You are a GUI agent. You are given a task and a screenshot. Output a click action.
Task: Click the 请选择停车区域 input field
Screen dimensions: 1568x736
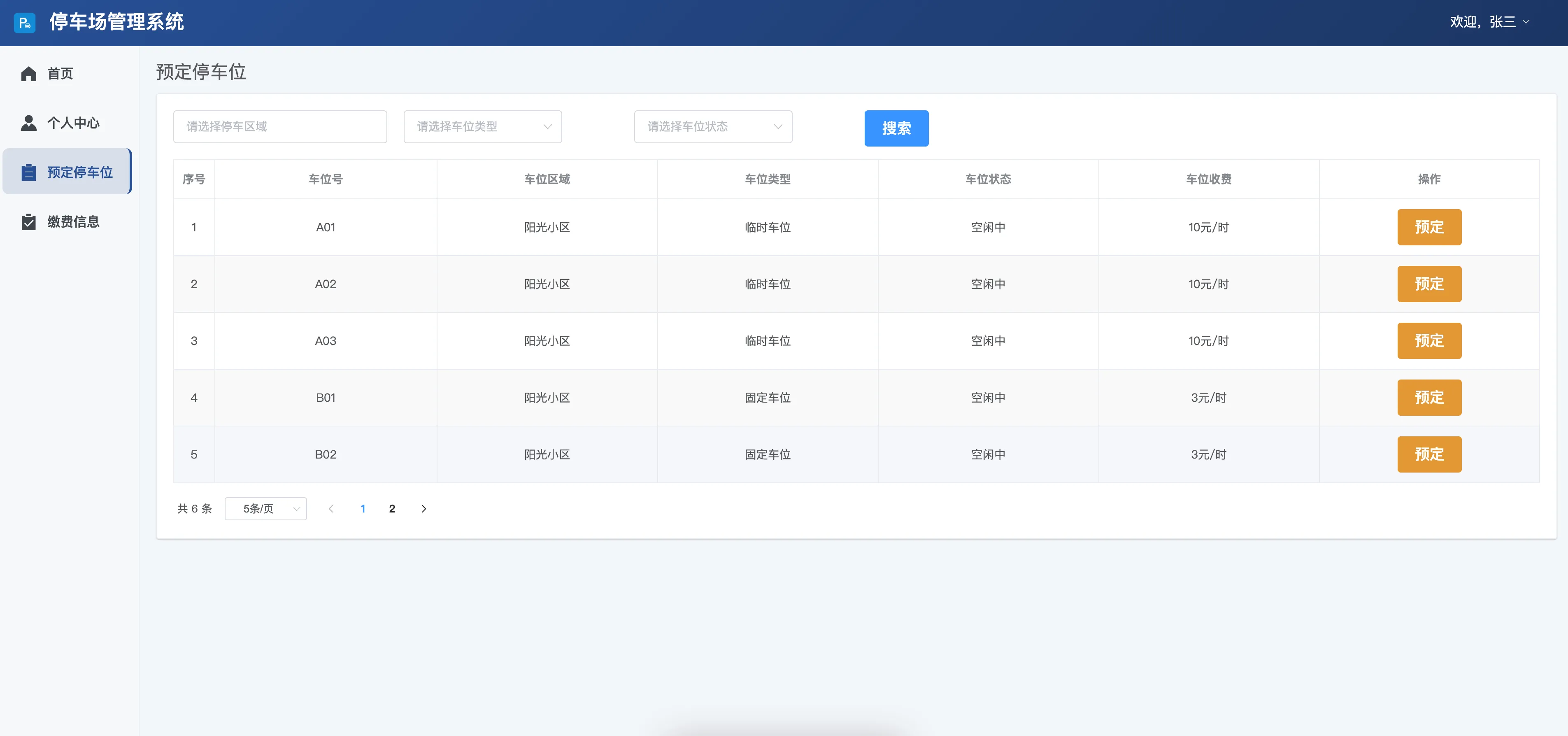279,127
